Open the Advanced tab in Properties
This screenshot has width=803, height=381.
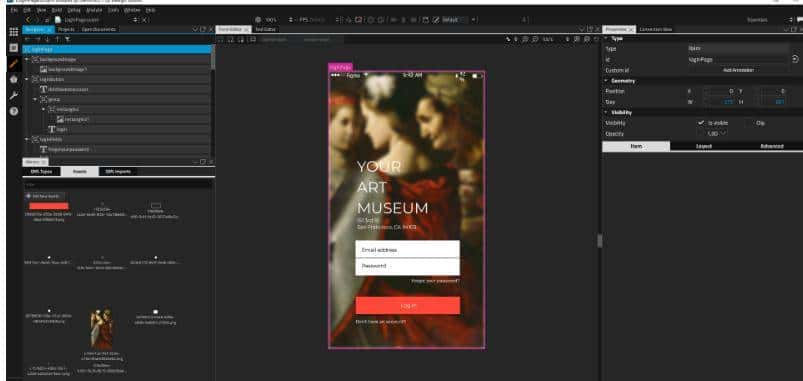[x=771, y=146]
